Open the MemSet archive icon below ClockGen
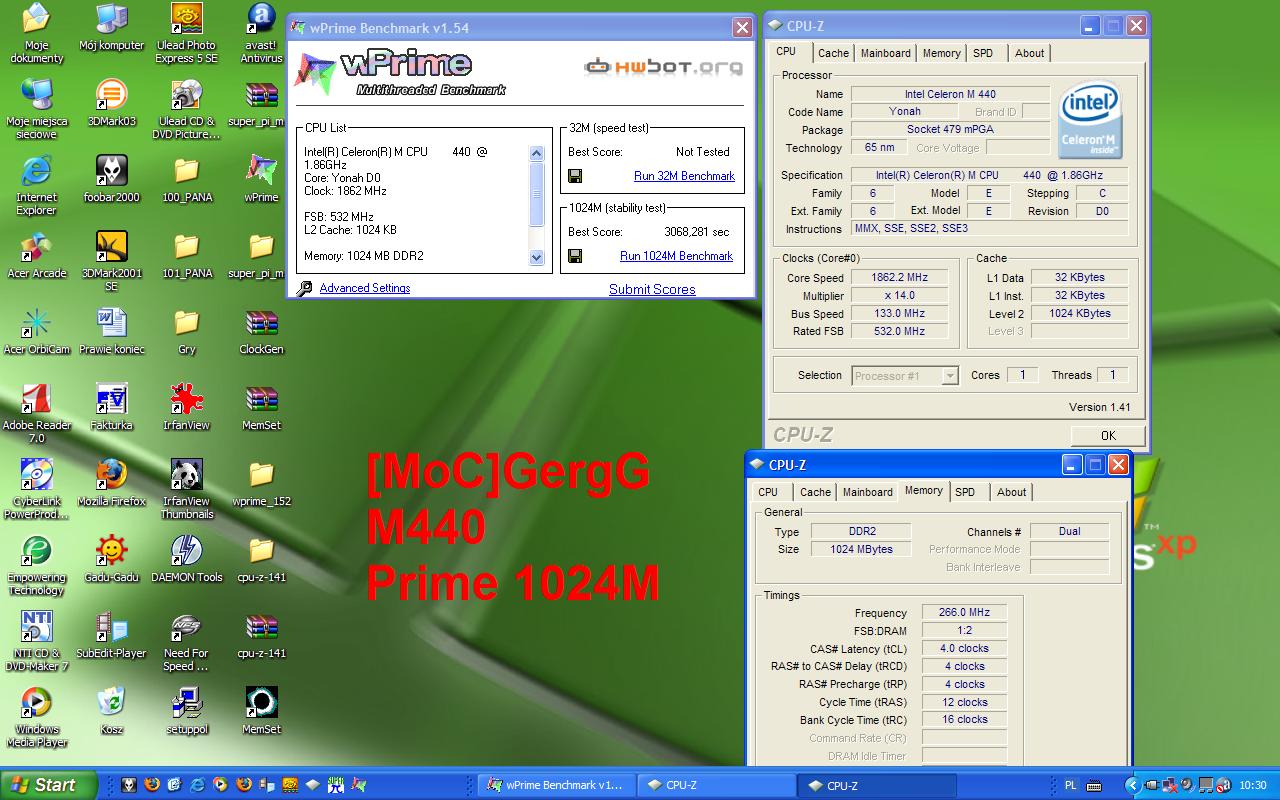 click(x=261, y=408)
